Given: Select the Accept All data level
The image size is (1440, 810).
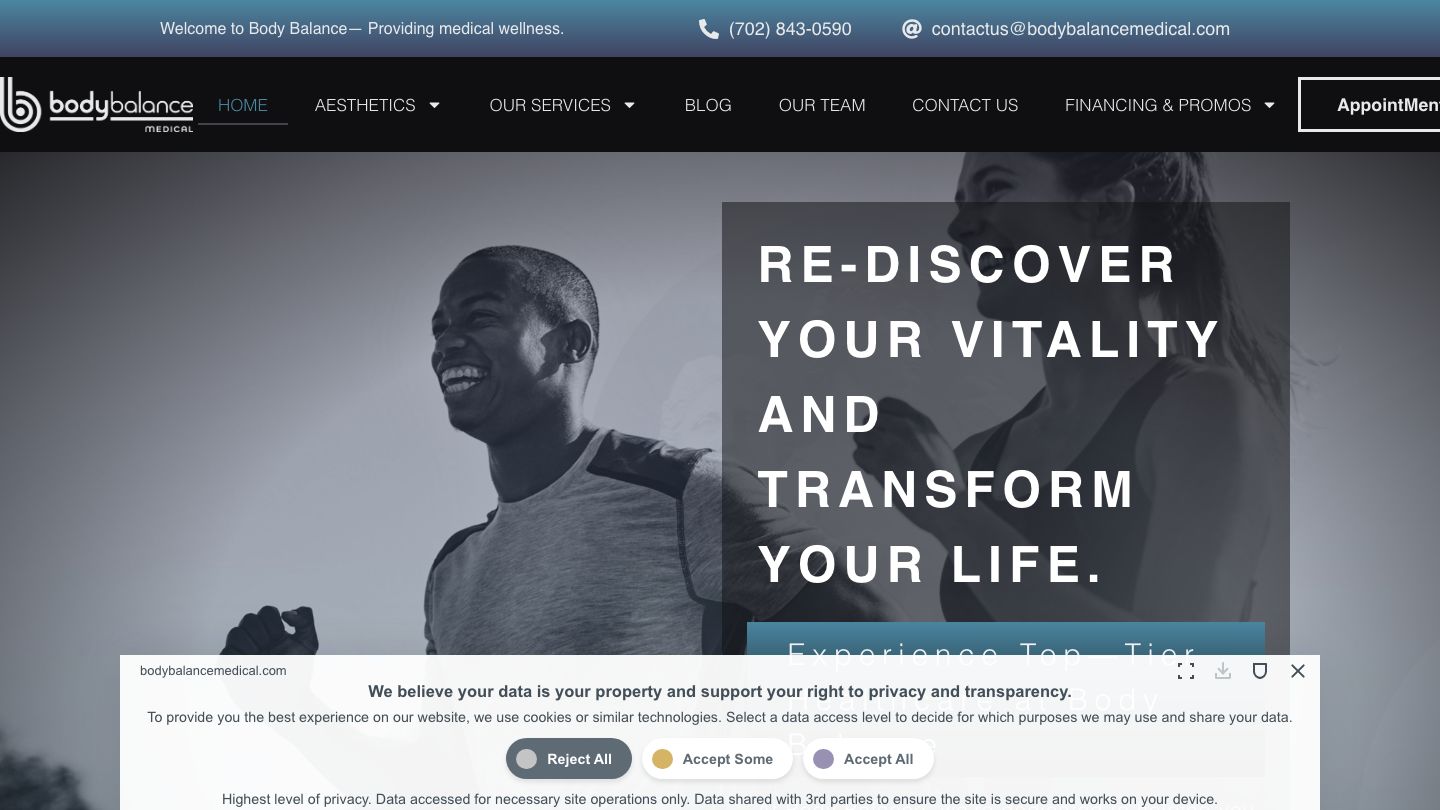Looking at the screenshot, I should 868,759.
